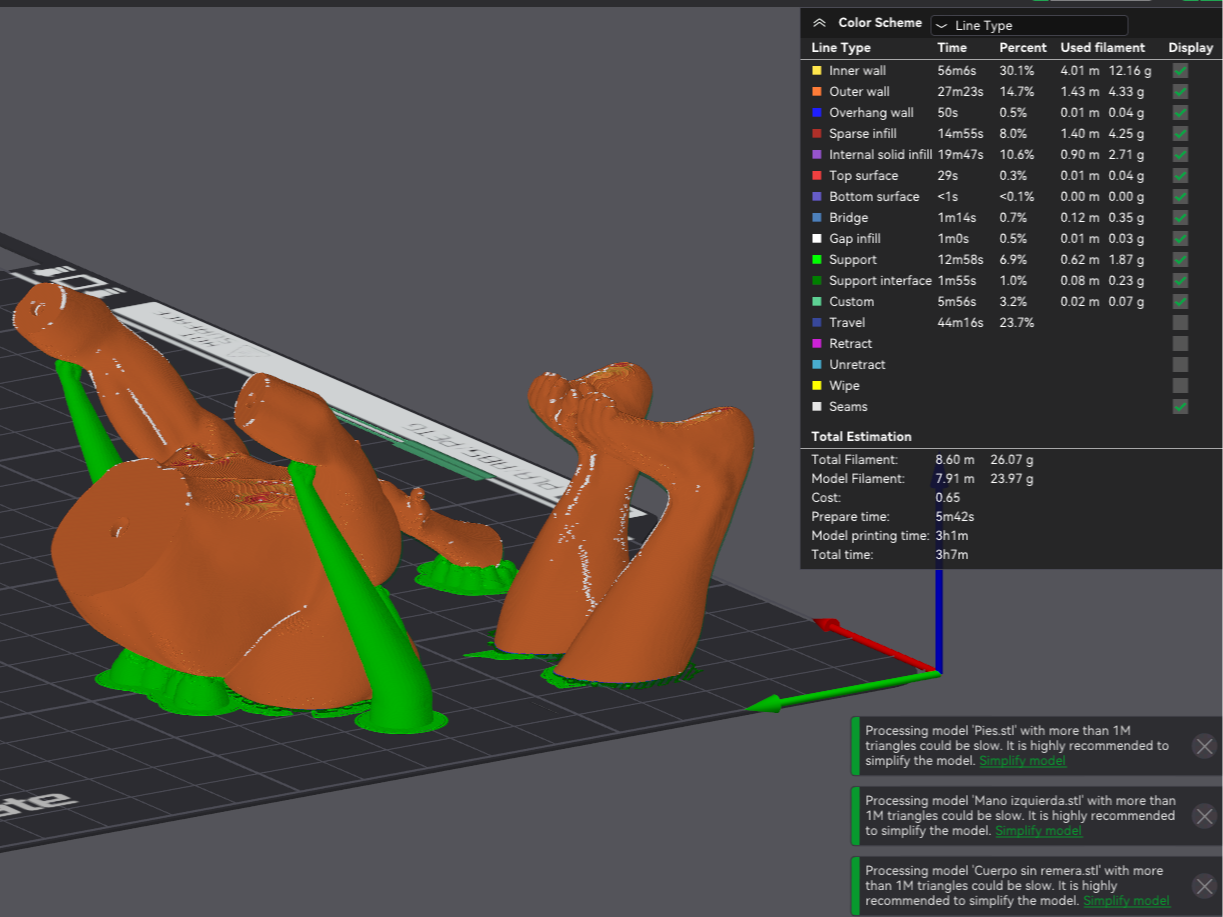Click the yellow Inner wall color swatch
The height and width of the screenshot is (917, 1223).
pyautogui.click(x=817, y=70)
